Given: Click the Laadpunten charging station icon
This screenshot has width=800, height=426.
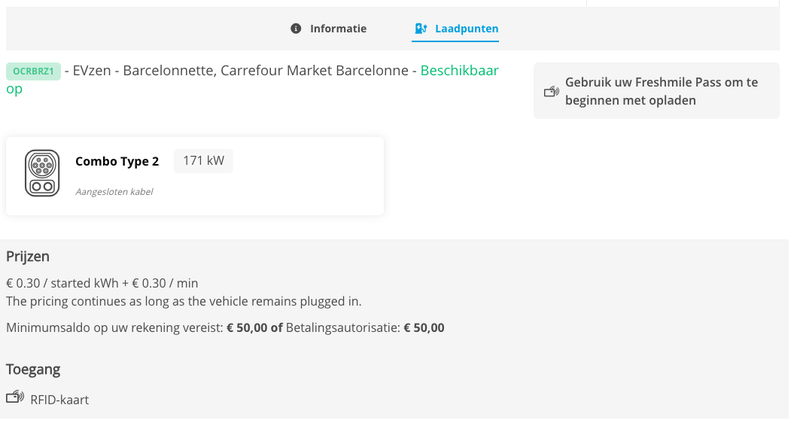Looking at the screenshot, I should (421, 29).
